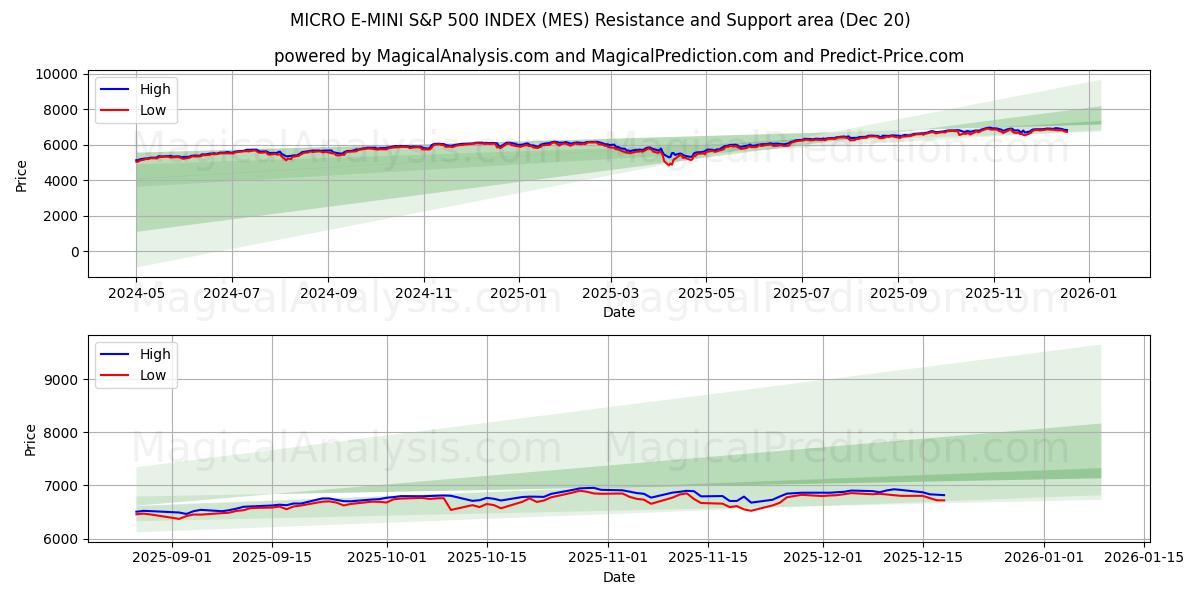Click the Date axis label on the bottom chart

pos(620,577)
